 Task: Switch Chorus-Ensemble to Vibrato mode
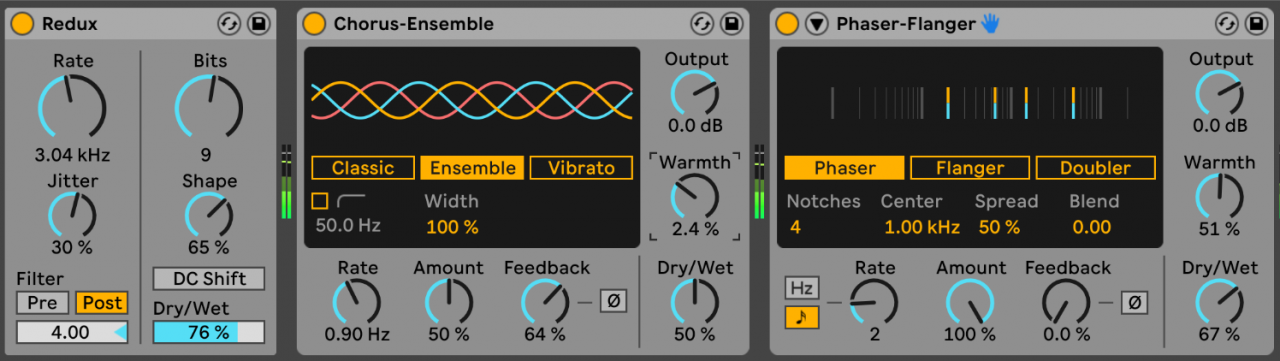[581, 168]
